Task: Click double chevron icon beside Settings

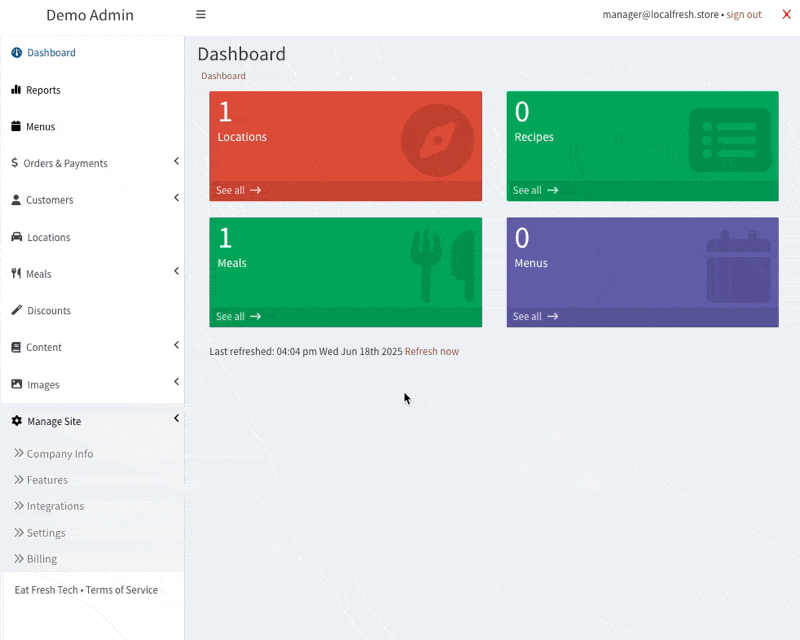Action: [x=19, y=532]
